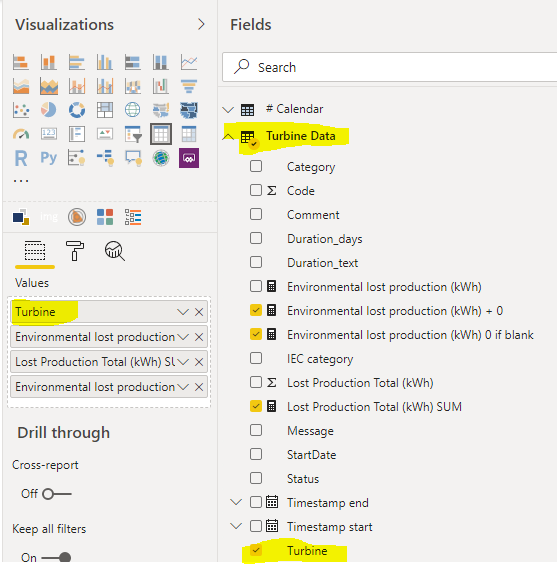Screen dimensions: 557x564
Task: Tick the Code field checkbox
Action: point(256,190)
